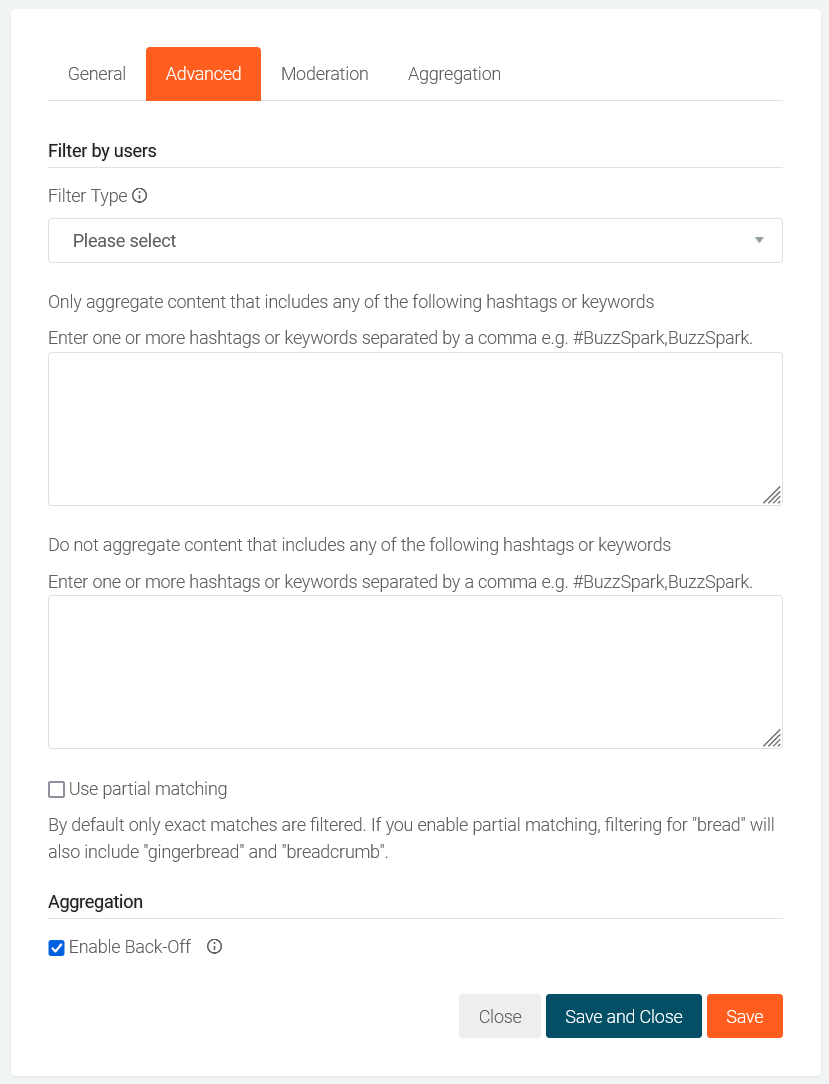Click the "Enable Back-Off" label text
Screen dimensions: 829x1084
coord(130,947)
